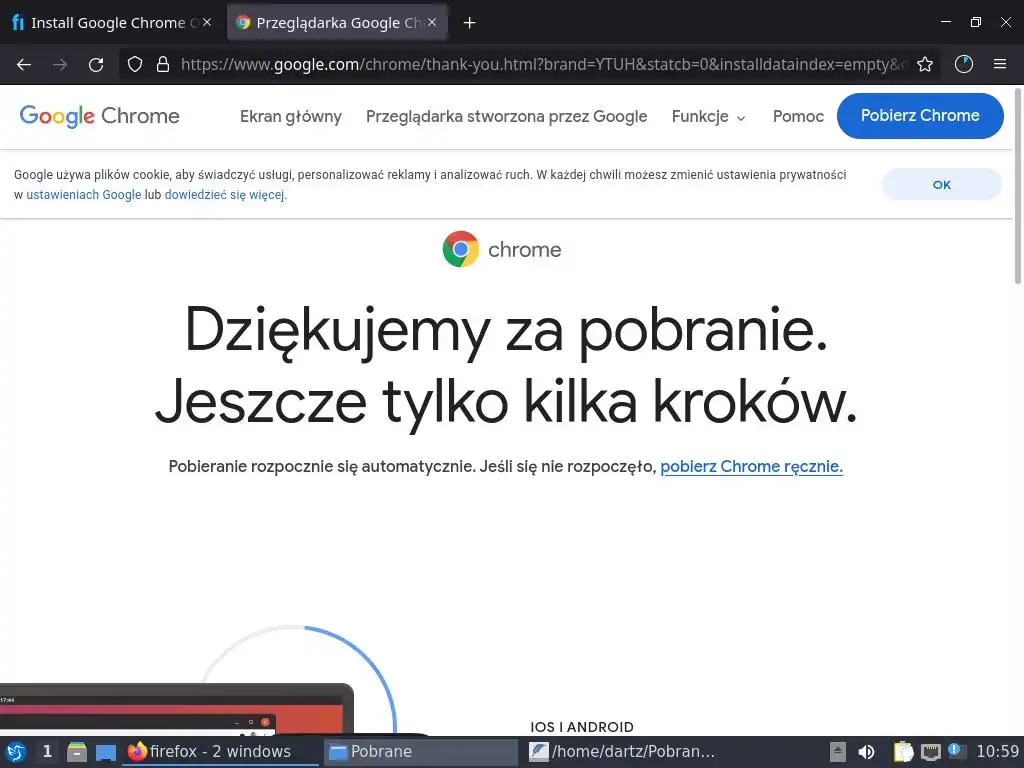Click the pobierz Chrome ręcznie link

pyautogui.click(x=752, y=466)
